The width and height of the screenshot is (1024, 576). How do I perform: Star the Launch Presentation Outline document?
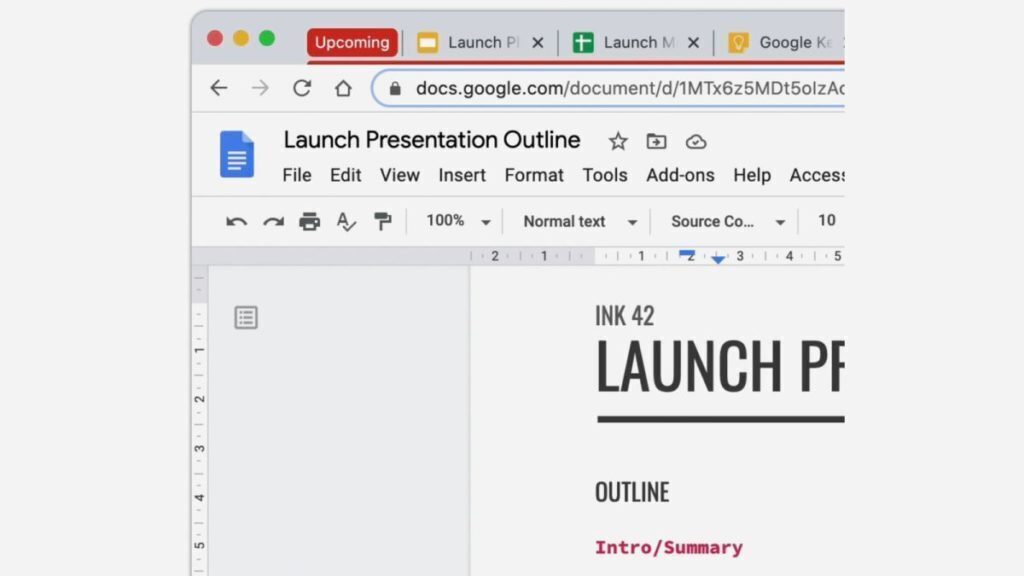[x=618, y=141]
